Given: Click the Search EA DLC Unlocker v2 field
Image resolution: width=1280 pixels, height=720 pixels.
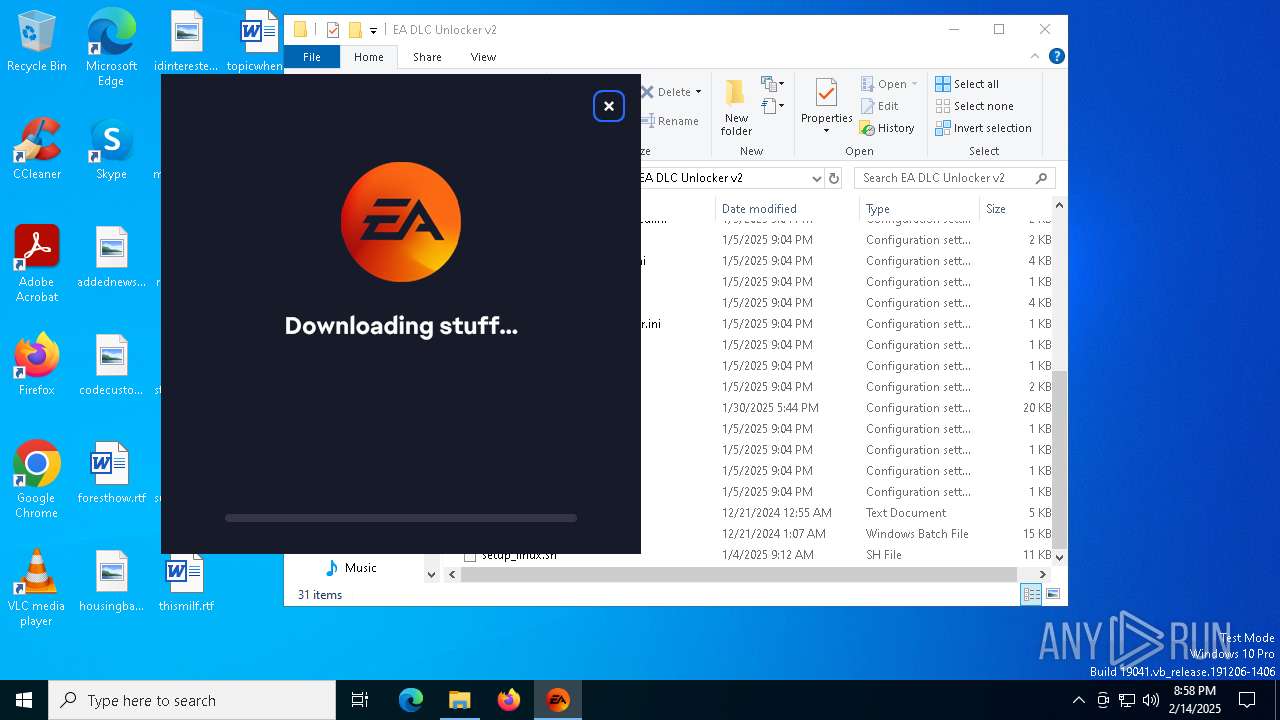Looking at the screenshot, I should click(954, 178).
